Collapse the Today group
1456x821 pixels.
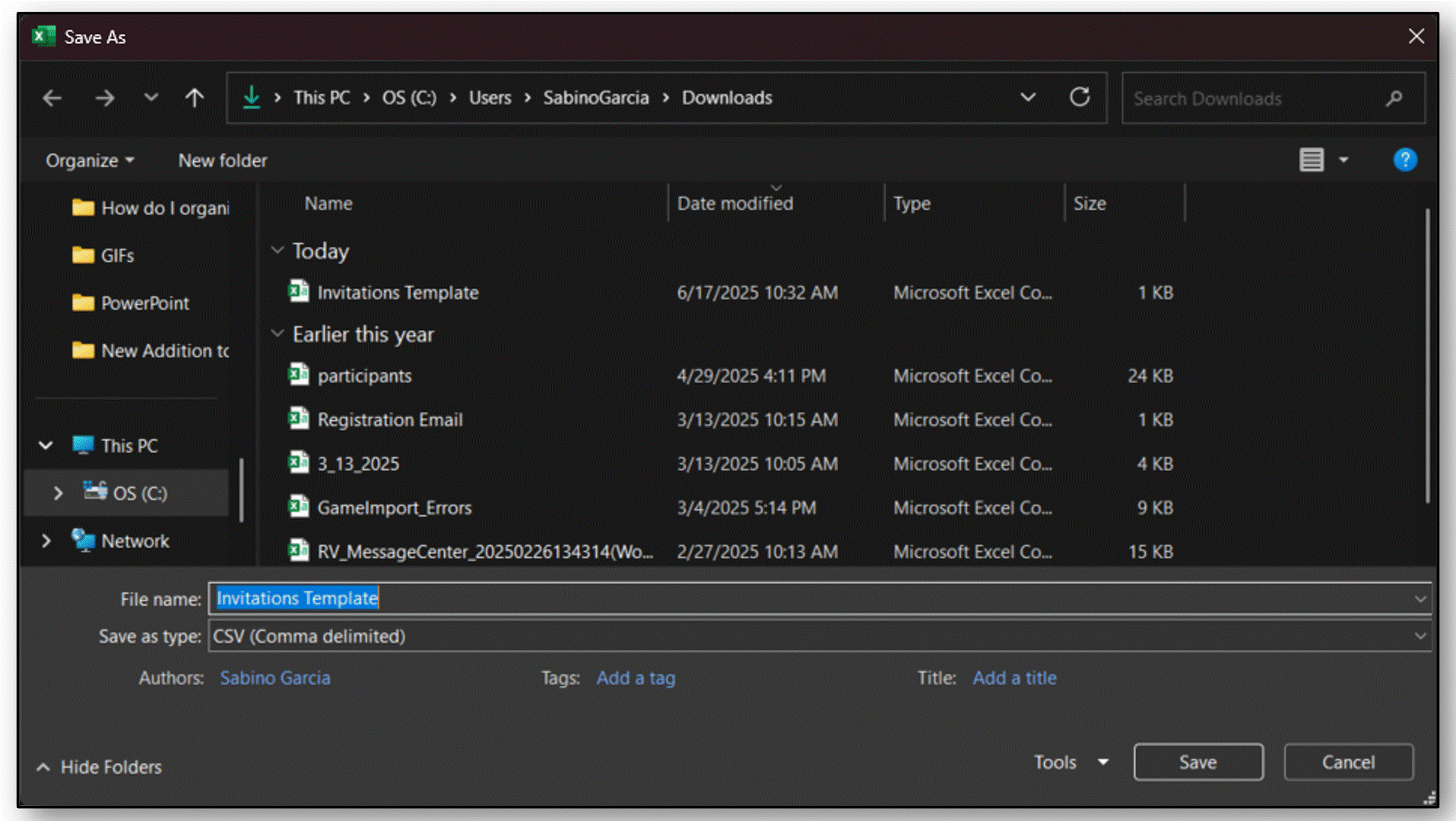(278, 250)
